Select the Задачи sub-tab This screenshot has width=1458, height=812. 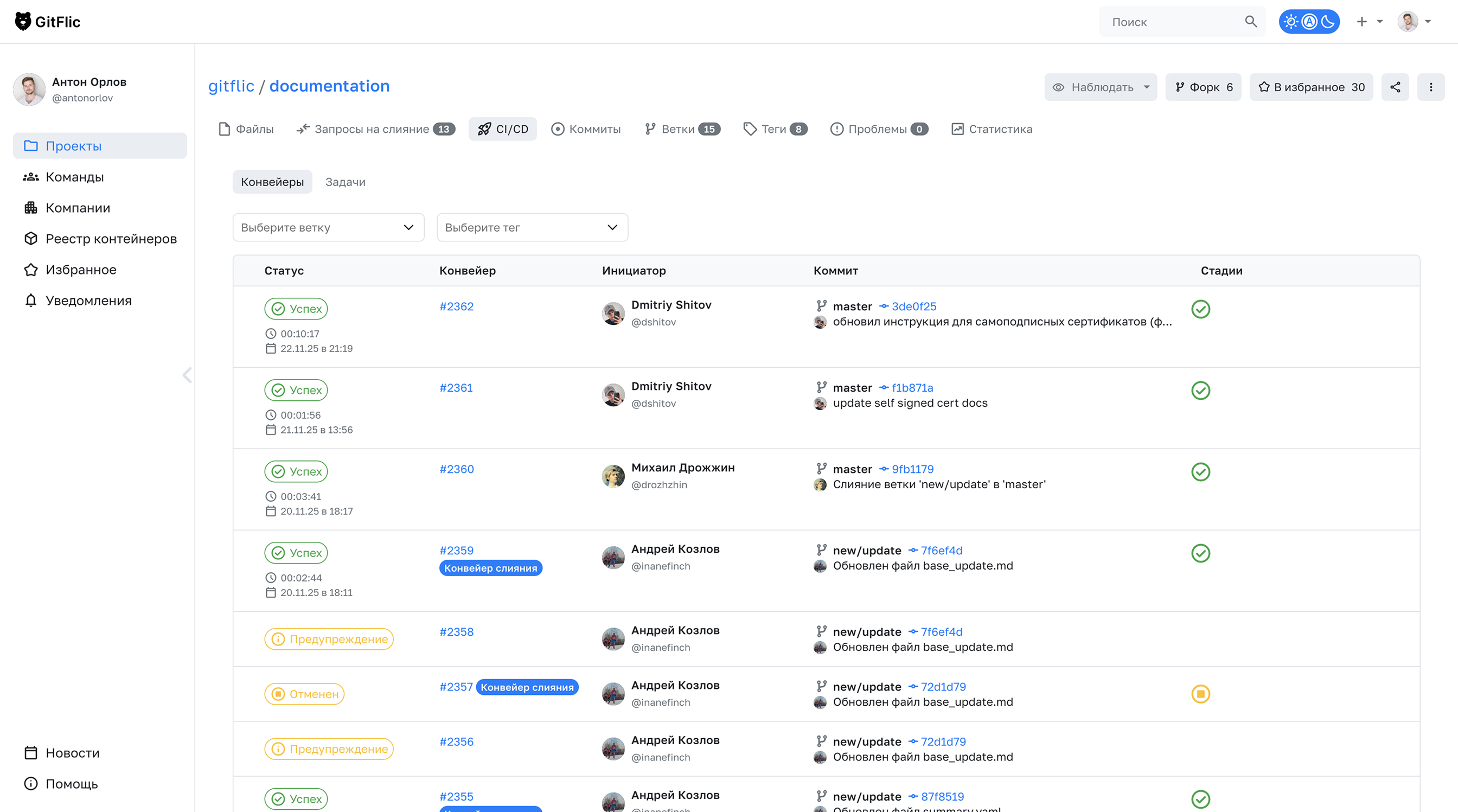click(346, 182)
